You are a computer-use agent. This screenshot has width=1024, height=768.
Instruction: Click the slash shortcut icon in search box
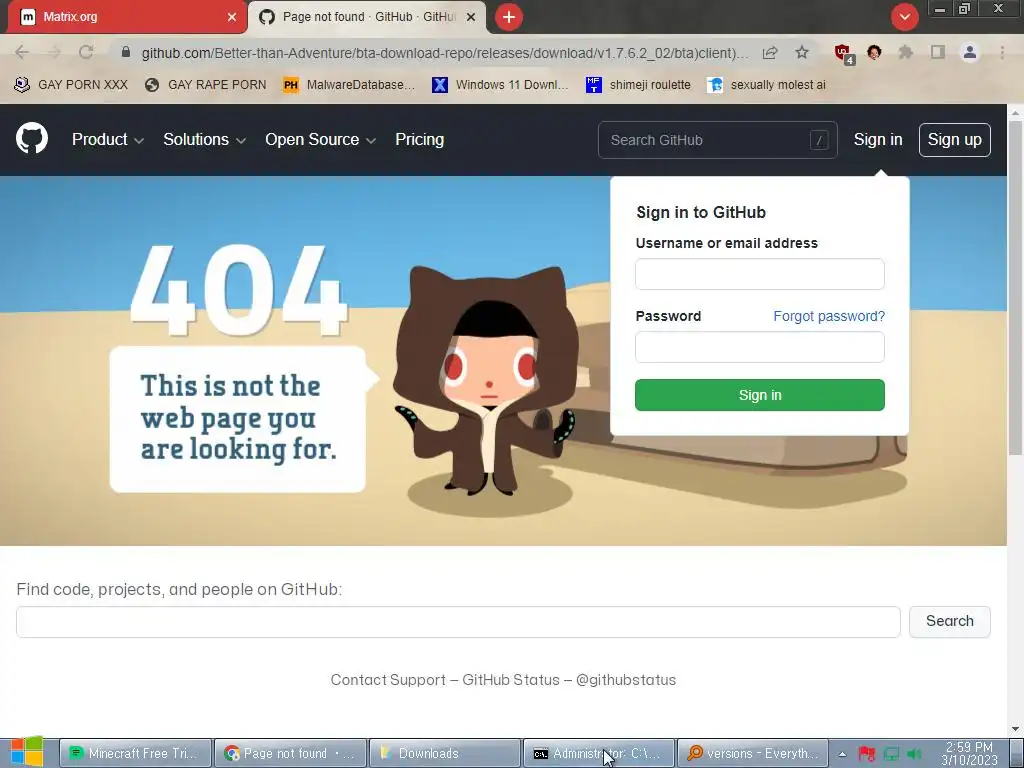tap(819, 140)
